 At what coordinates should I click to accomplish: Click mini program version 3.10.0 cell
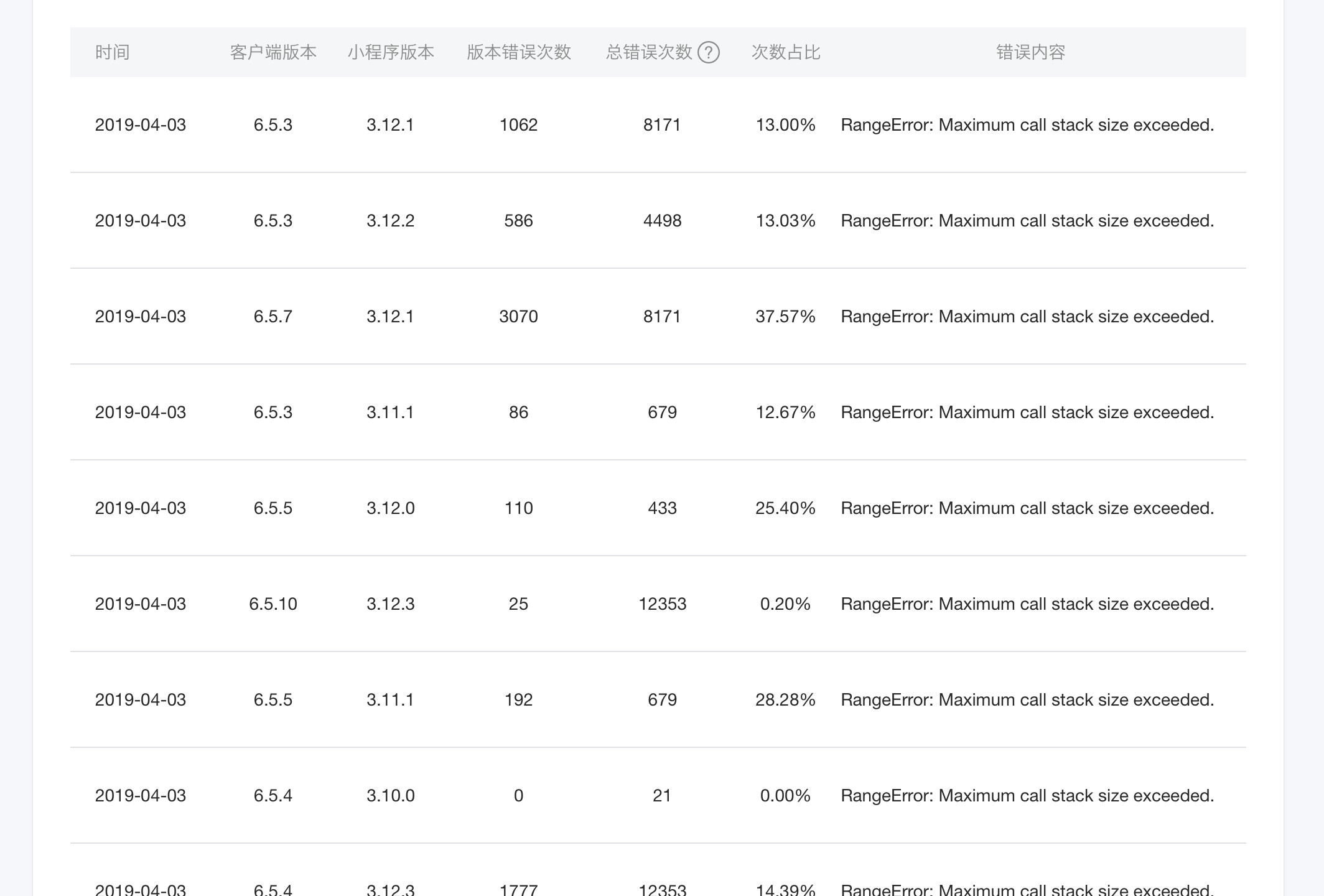(x=390, y=796)
